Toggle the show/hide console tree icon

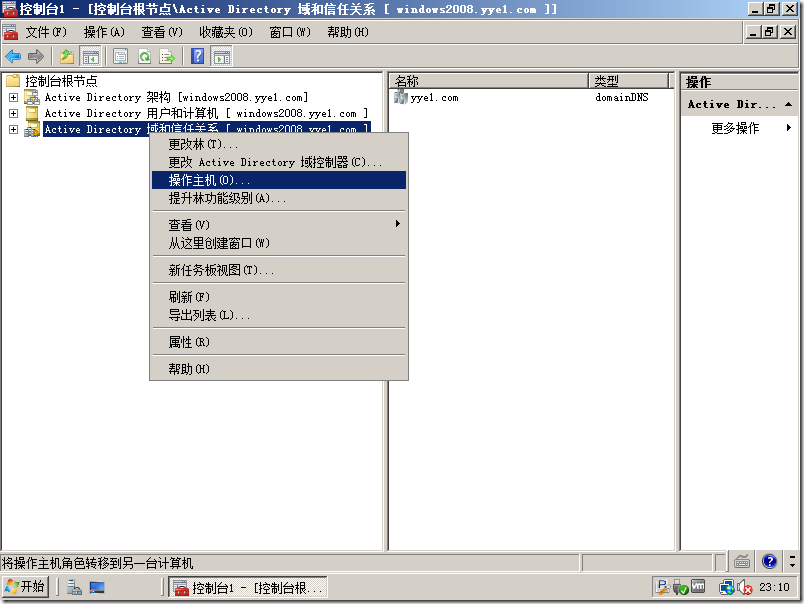pos(91,56)
